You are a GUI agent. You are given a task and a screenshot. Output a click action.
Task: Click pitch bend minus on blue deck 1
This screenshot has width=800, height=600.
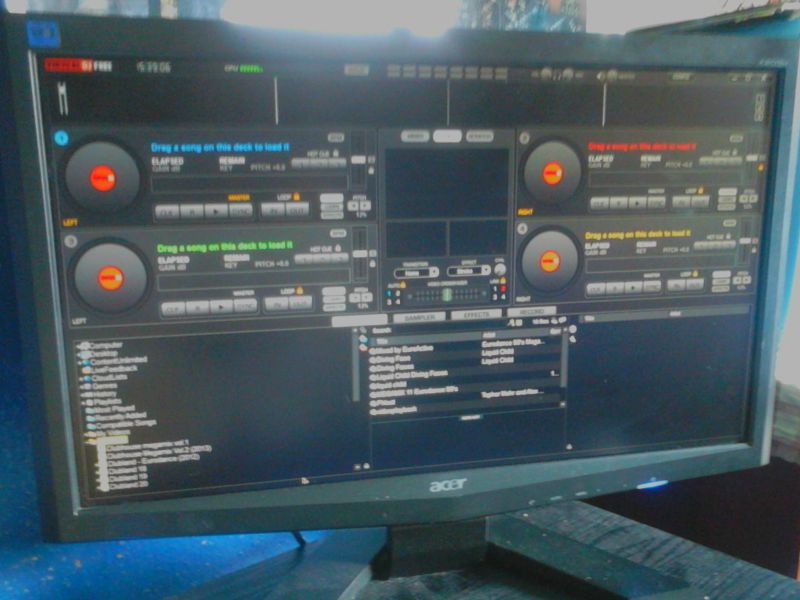click(x=353, y=206)
